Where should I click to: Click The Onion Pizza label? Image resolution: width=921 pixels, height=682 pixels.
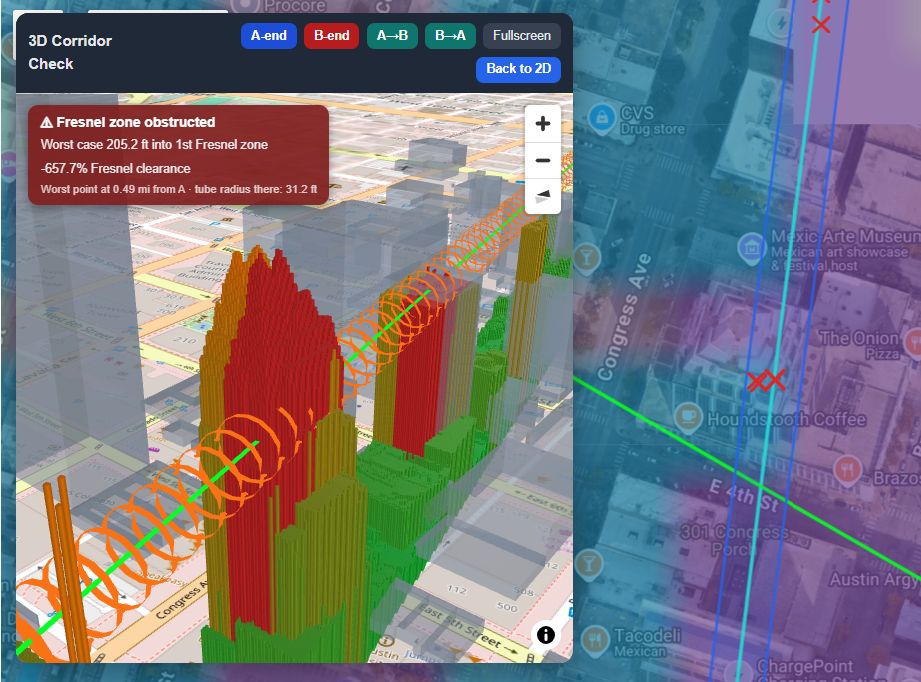(859, 345)
